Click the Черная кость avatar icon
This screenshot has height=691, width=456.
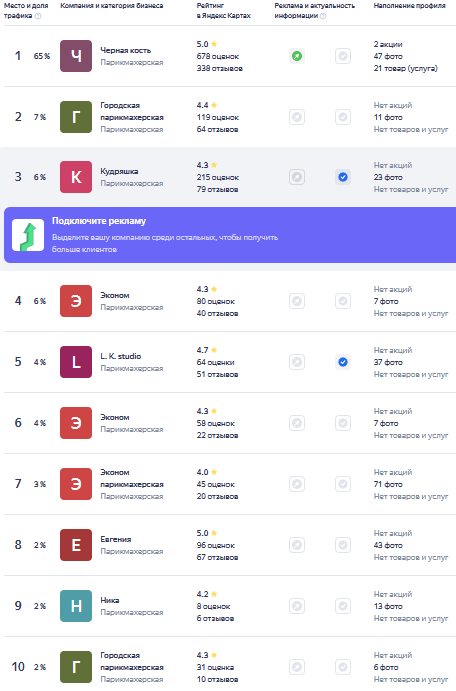click(x=76, y=56)
